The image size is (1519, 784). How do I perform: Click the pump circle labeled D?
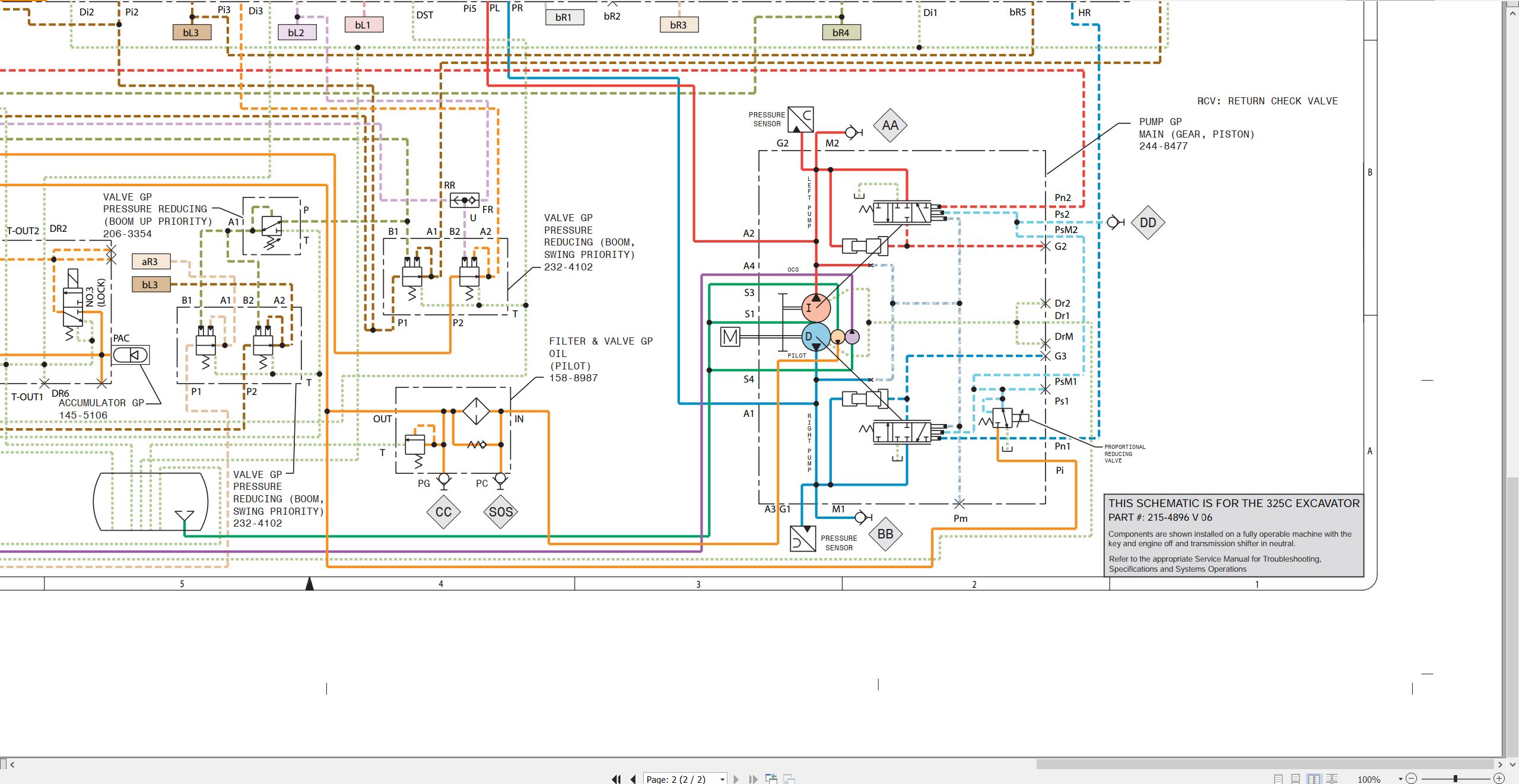click(816, 337)
